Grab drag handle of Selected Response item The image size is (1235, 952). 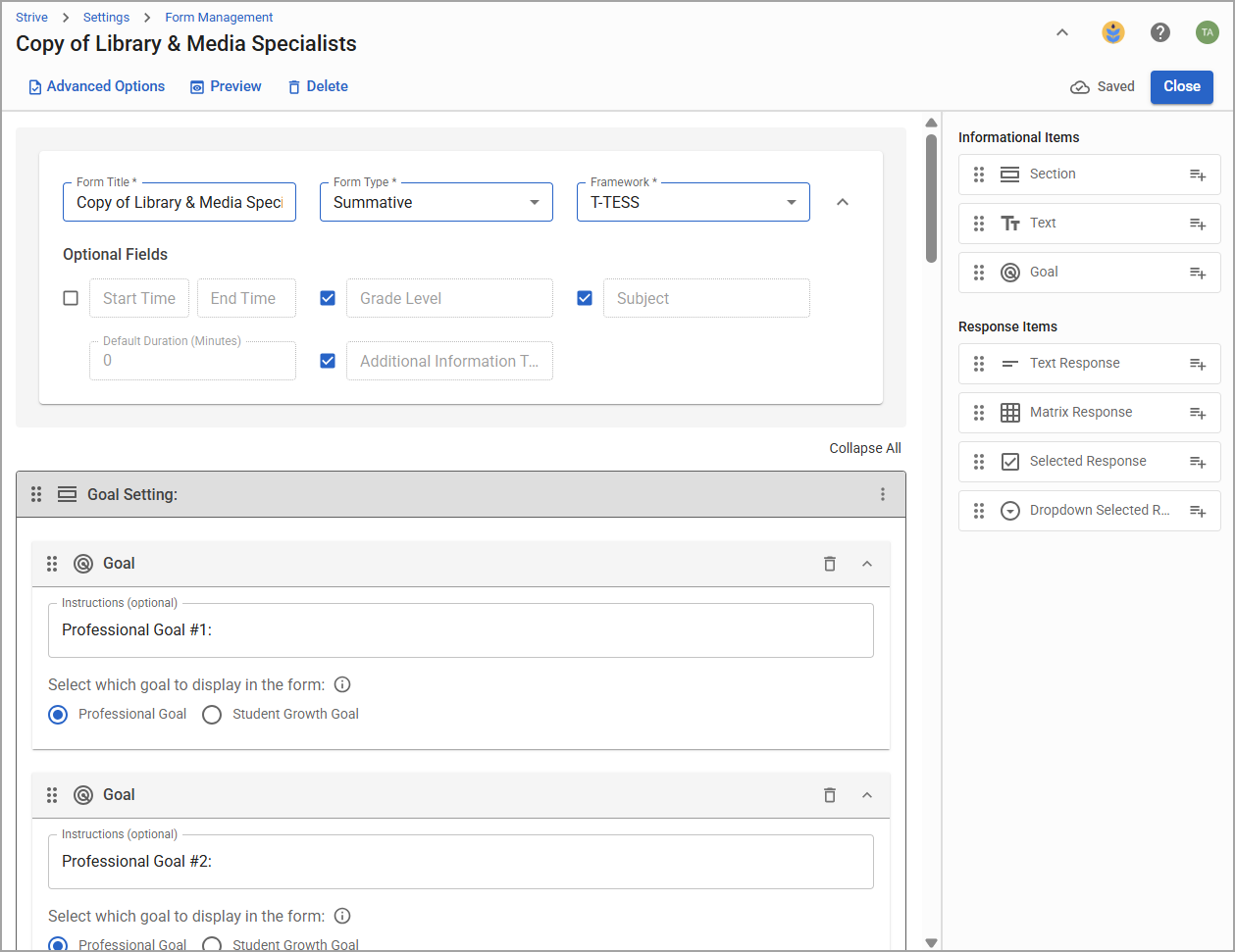click(x=979, y=462)
